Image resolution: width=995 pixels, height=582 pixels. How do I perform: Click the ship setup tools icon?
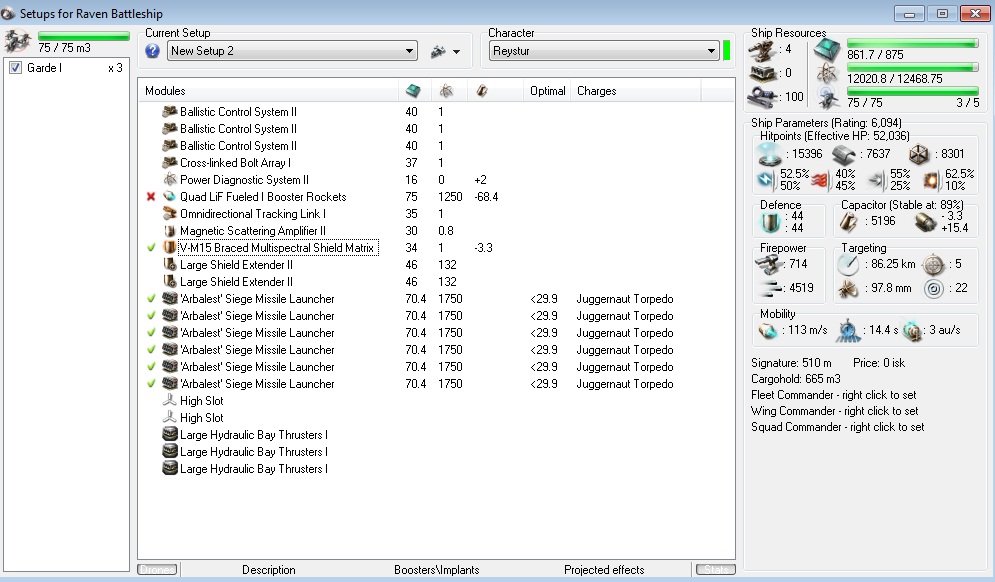point(438,51)
